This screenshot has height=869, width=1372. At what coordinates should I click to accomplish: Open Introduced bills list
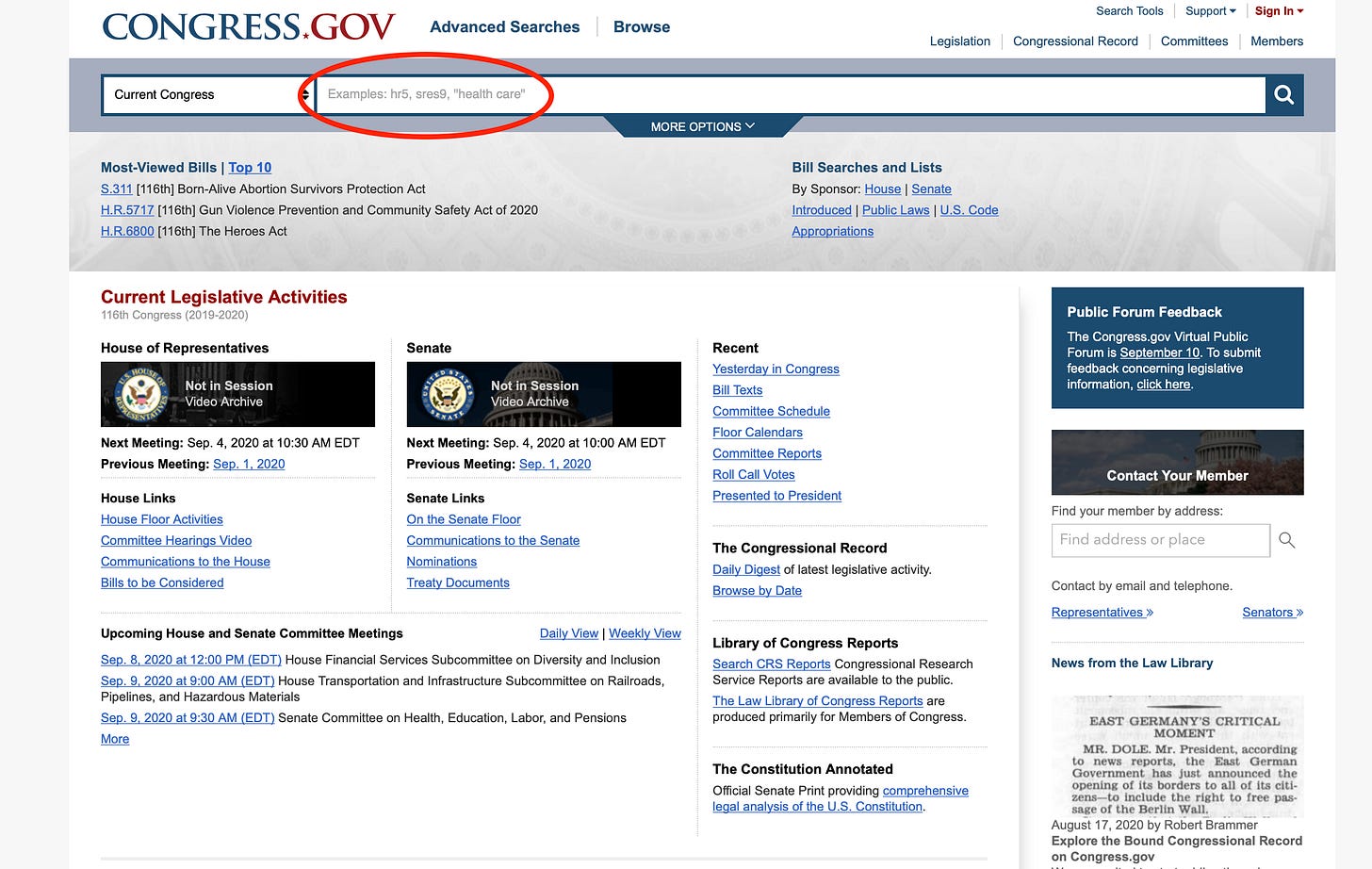click(822, 210)
